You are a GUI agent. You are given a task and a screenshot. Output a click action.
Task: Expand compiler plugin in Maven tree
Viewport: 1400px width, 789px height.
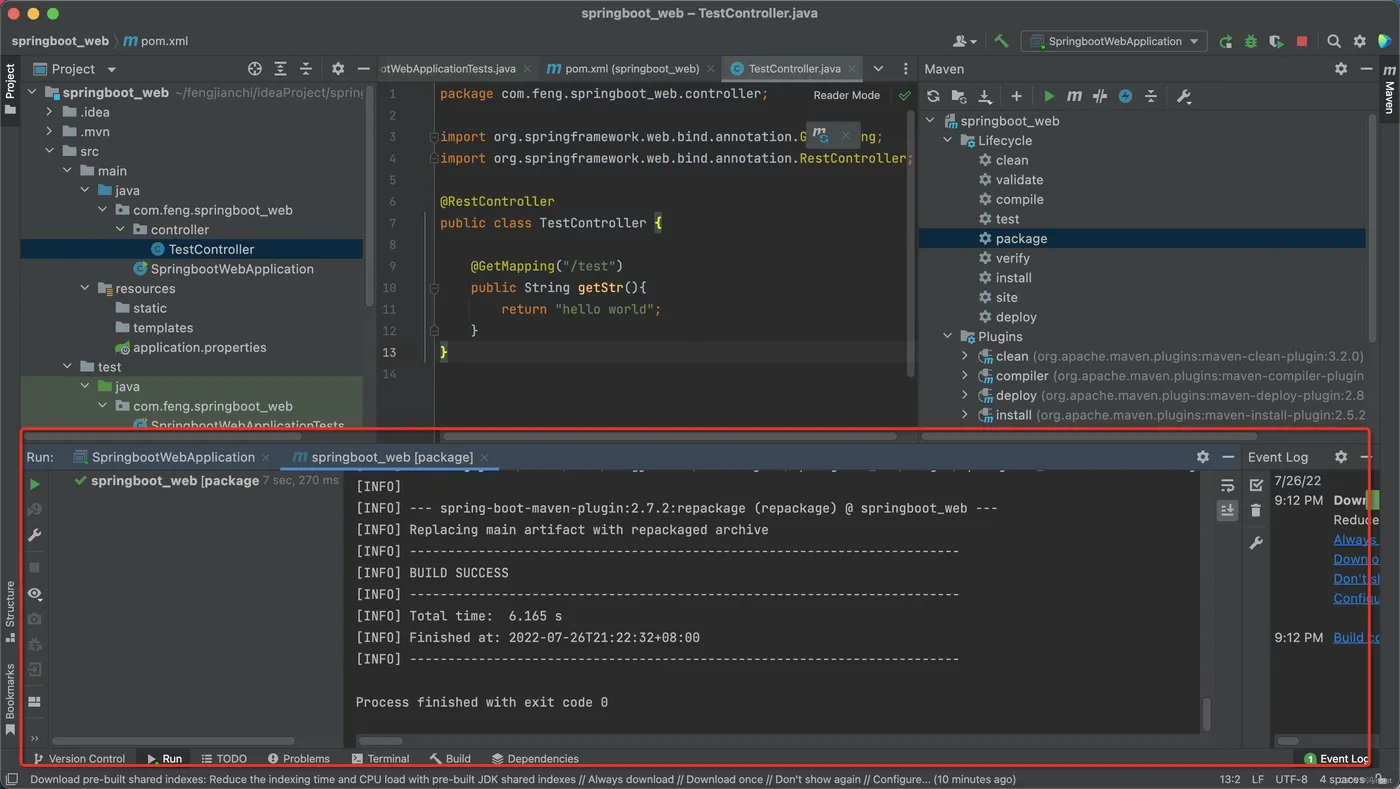(965, 376)
